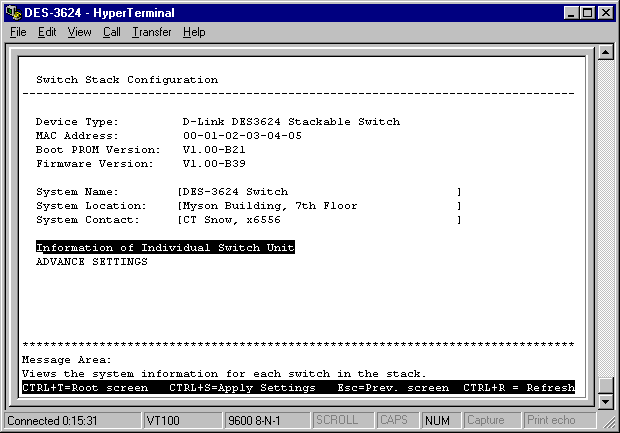Open the View menu
Screen dimensions: 620x433
point(79,32)
